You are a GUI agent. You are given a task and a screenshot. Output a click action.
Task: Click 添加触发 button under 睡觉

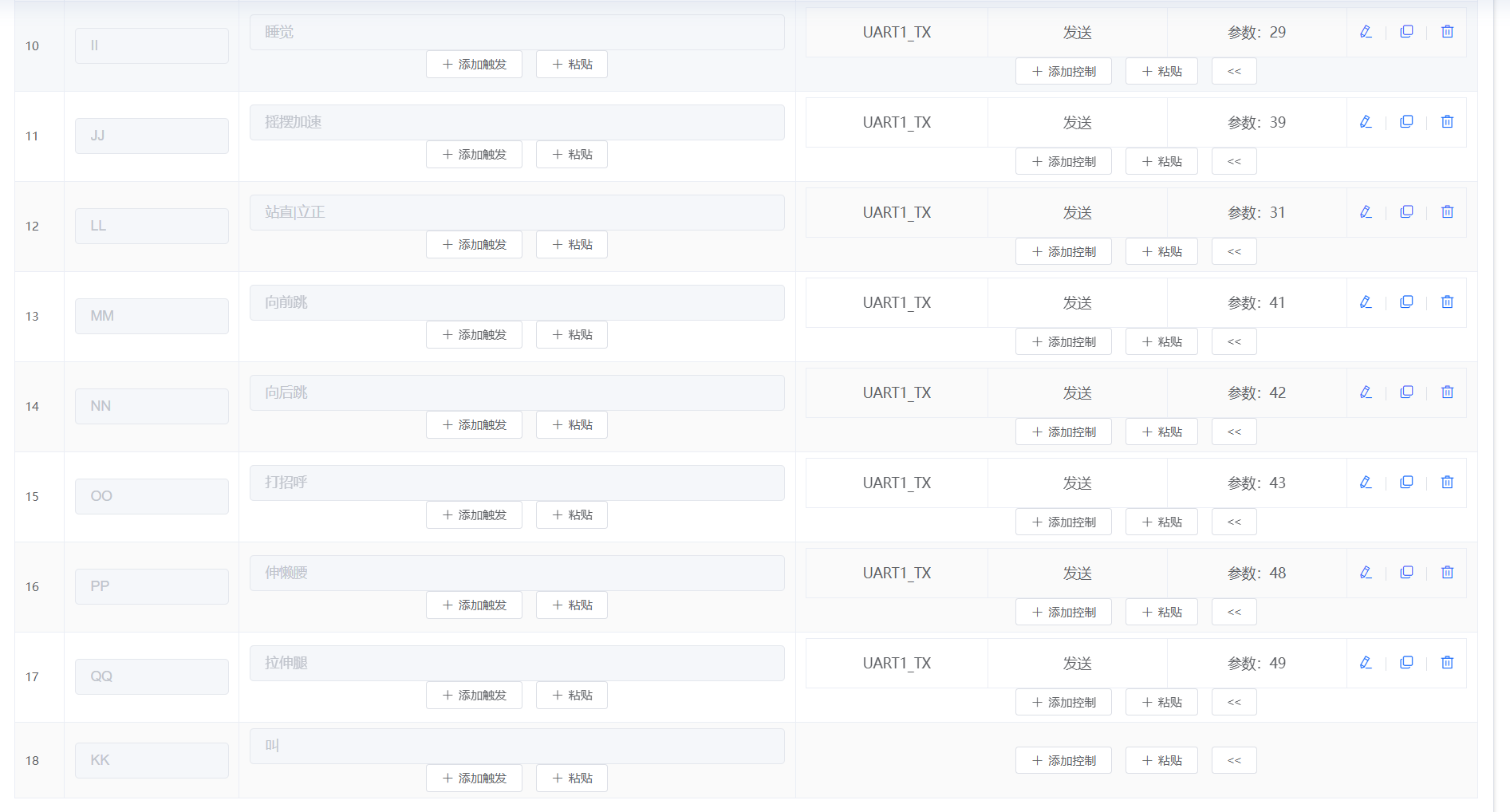coord(474,65)
